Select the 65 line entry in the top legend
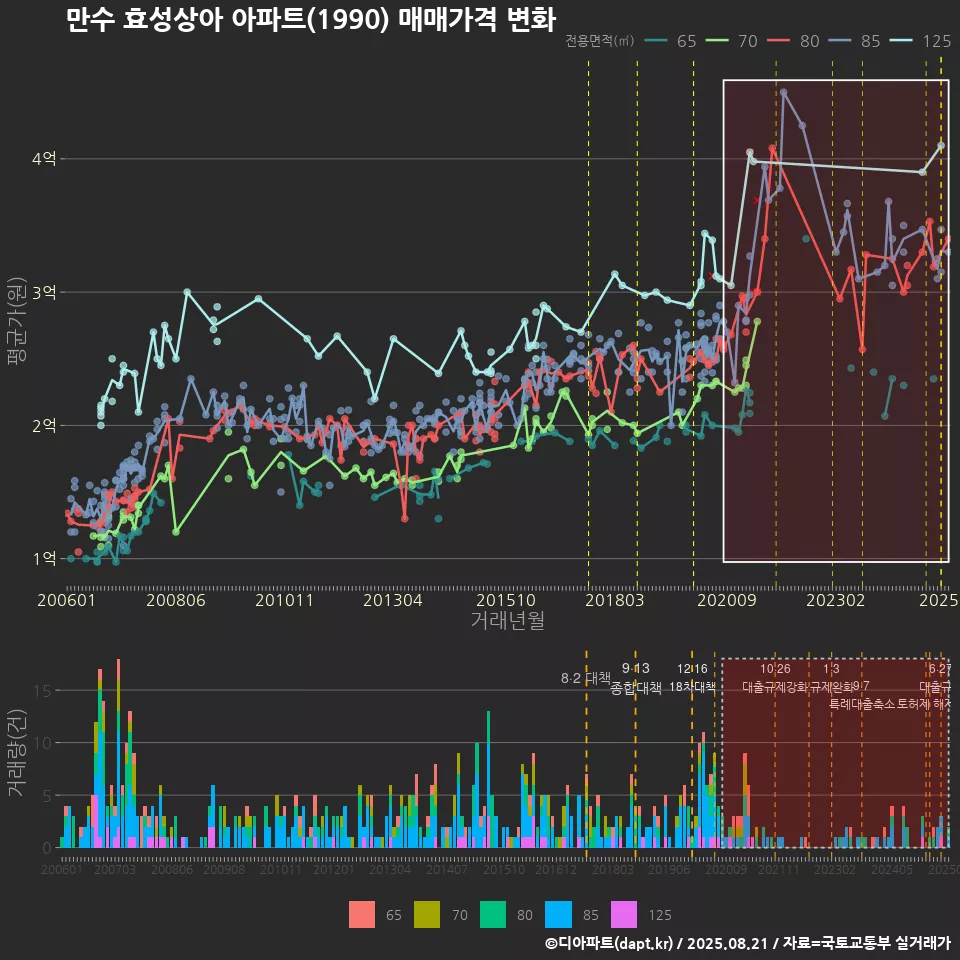 pos(671,41)
